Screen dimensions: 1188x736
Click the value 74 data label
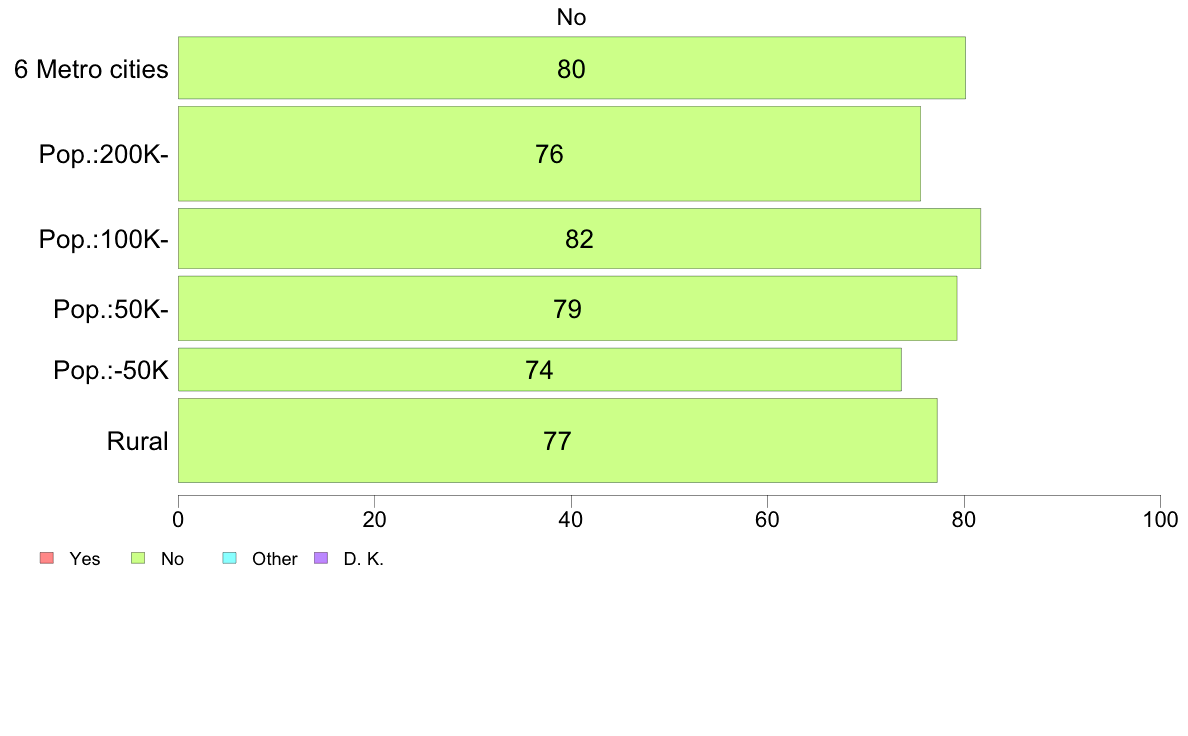coord(539,370)
